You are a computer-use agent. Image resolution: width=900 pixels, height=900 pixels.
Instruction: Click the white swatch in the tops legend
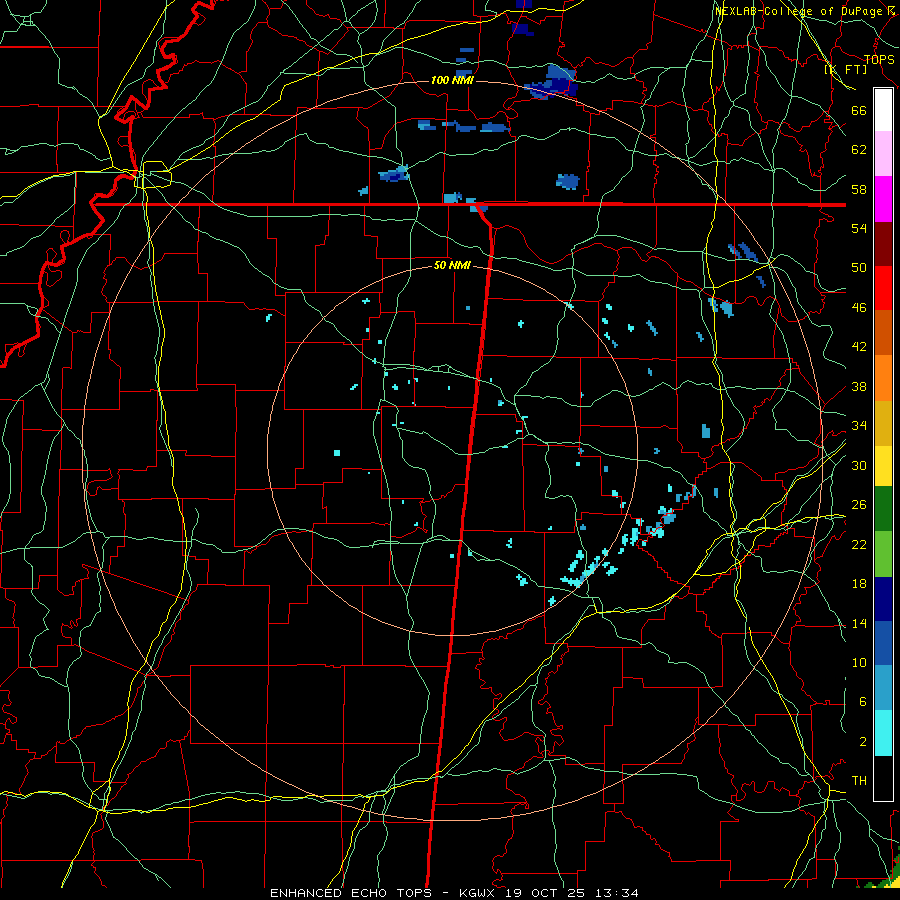click(883, 110)
